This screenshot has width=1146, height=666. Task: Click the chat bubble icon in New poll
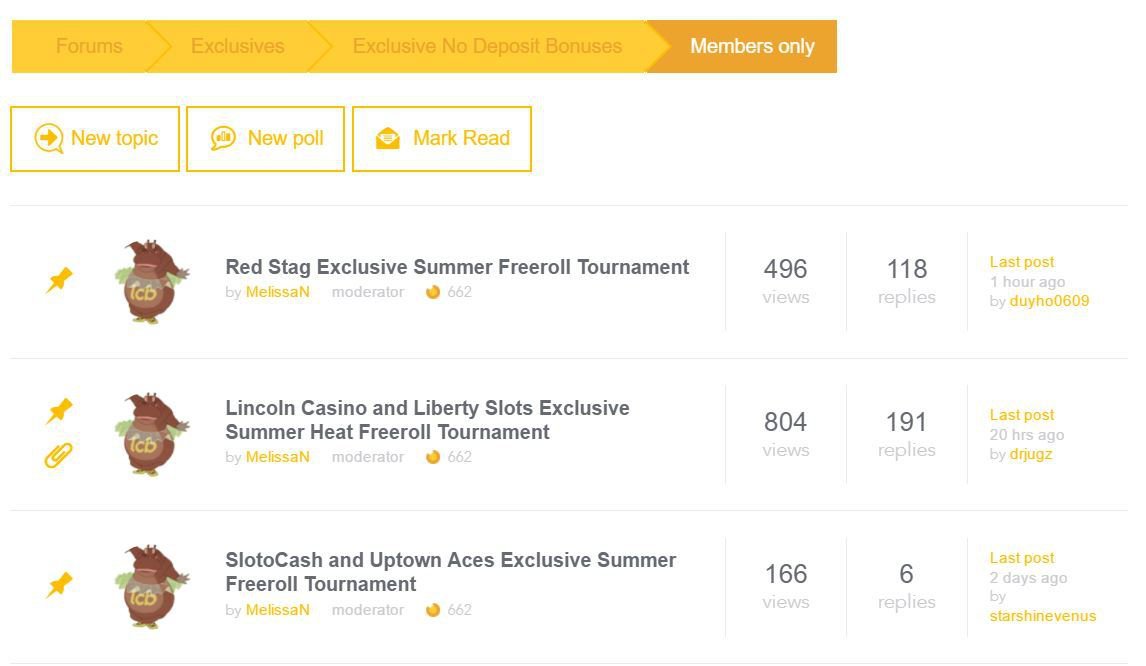click(223, 137)
